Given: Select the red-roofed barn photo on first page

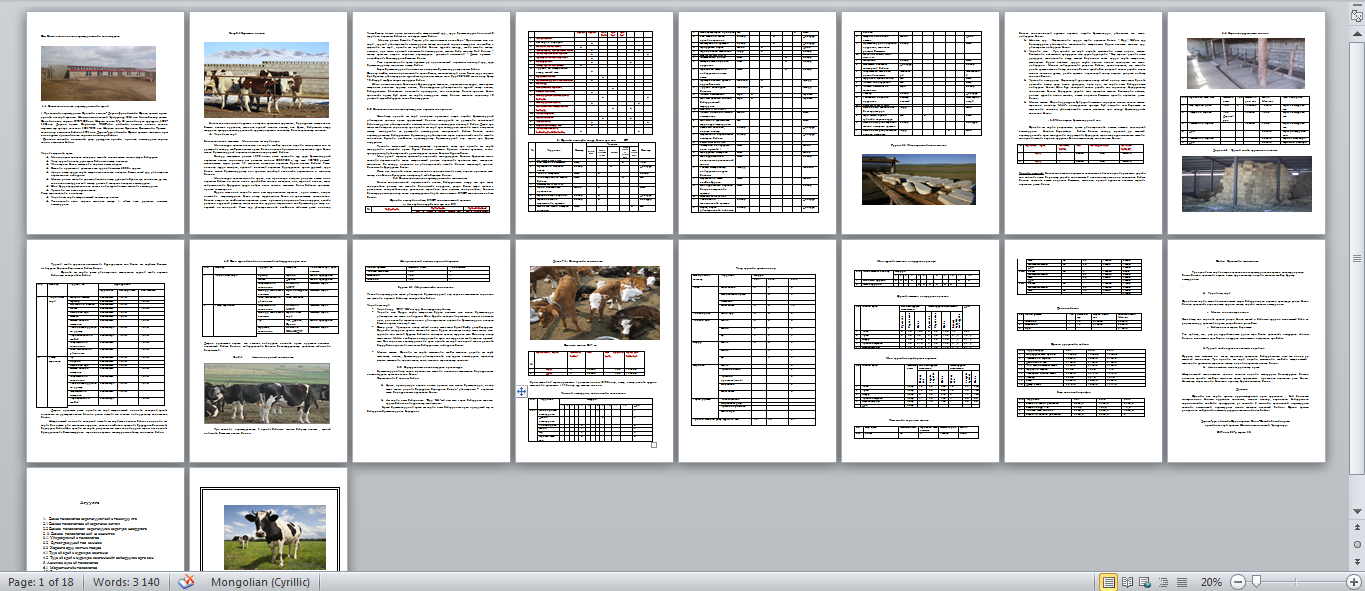Looking at the screenshot, I should click(98, 73).
